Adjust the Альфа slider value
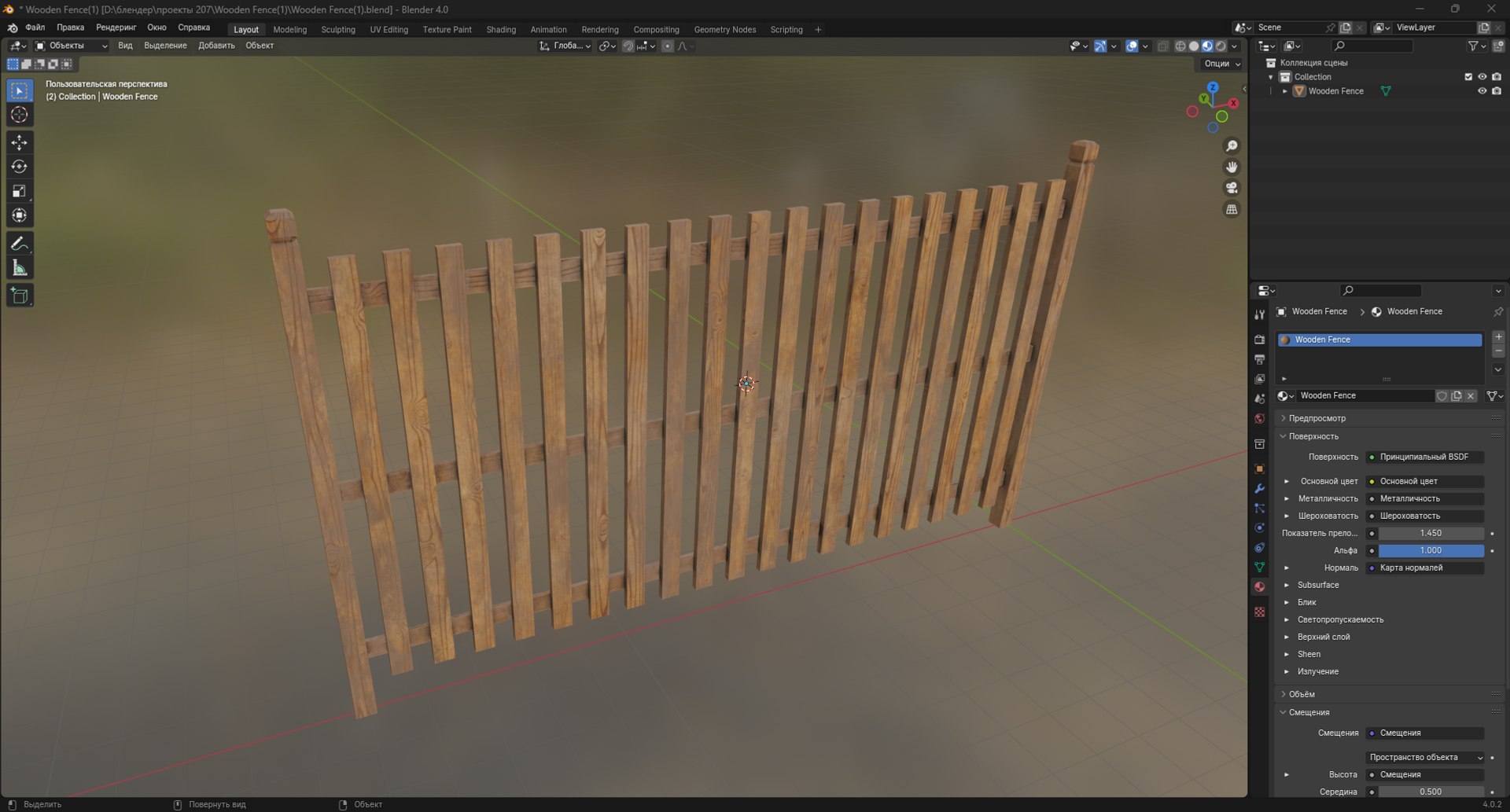This screenshot has height=812, width=1510. pyautogui.click(x=1431, y=550)
